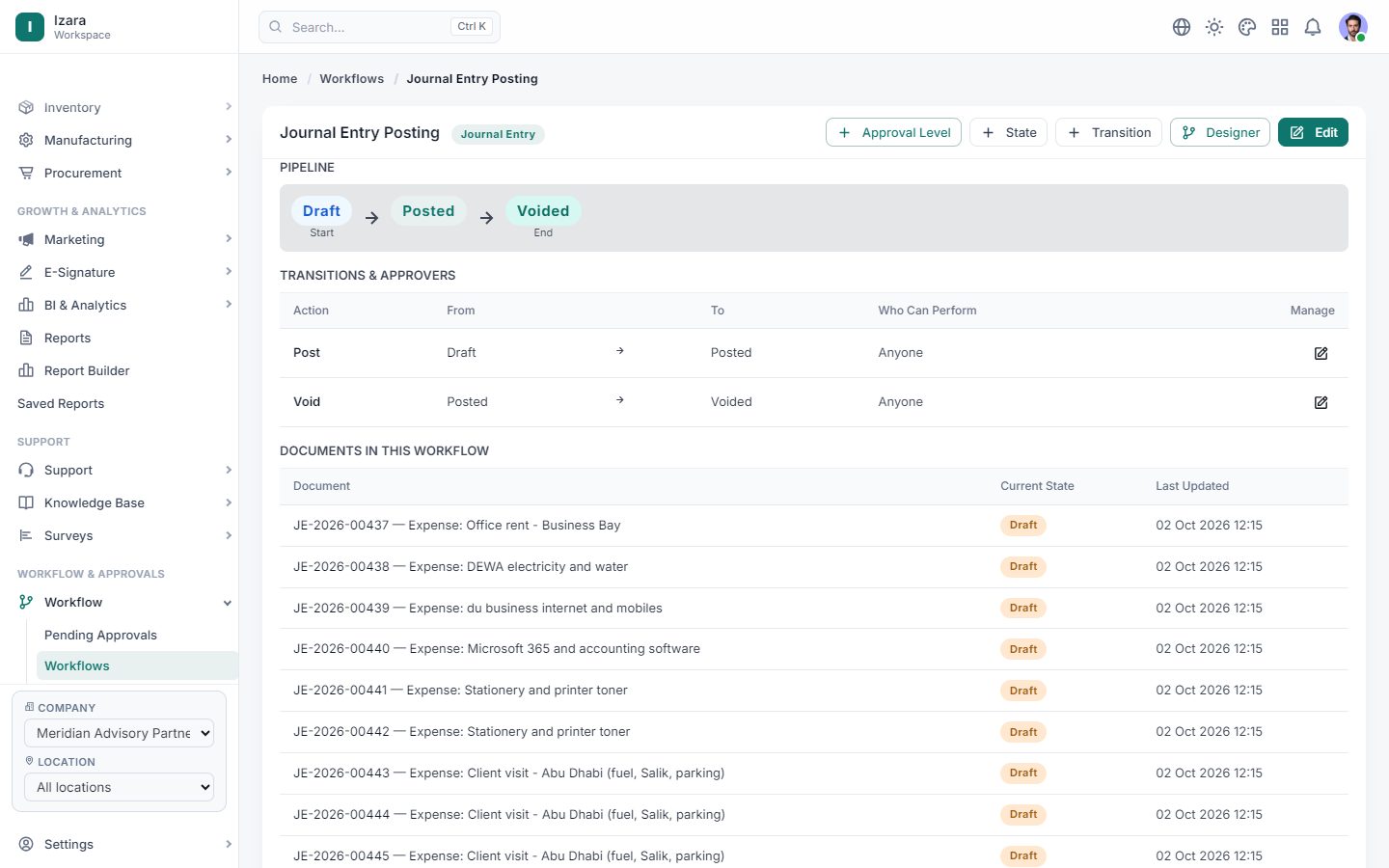Open the notifications bell
Screen dimensions: 1389x868
1313,27
